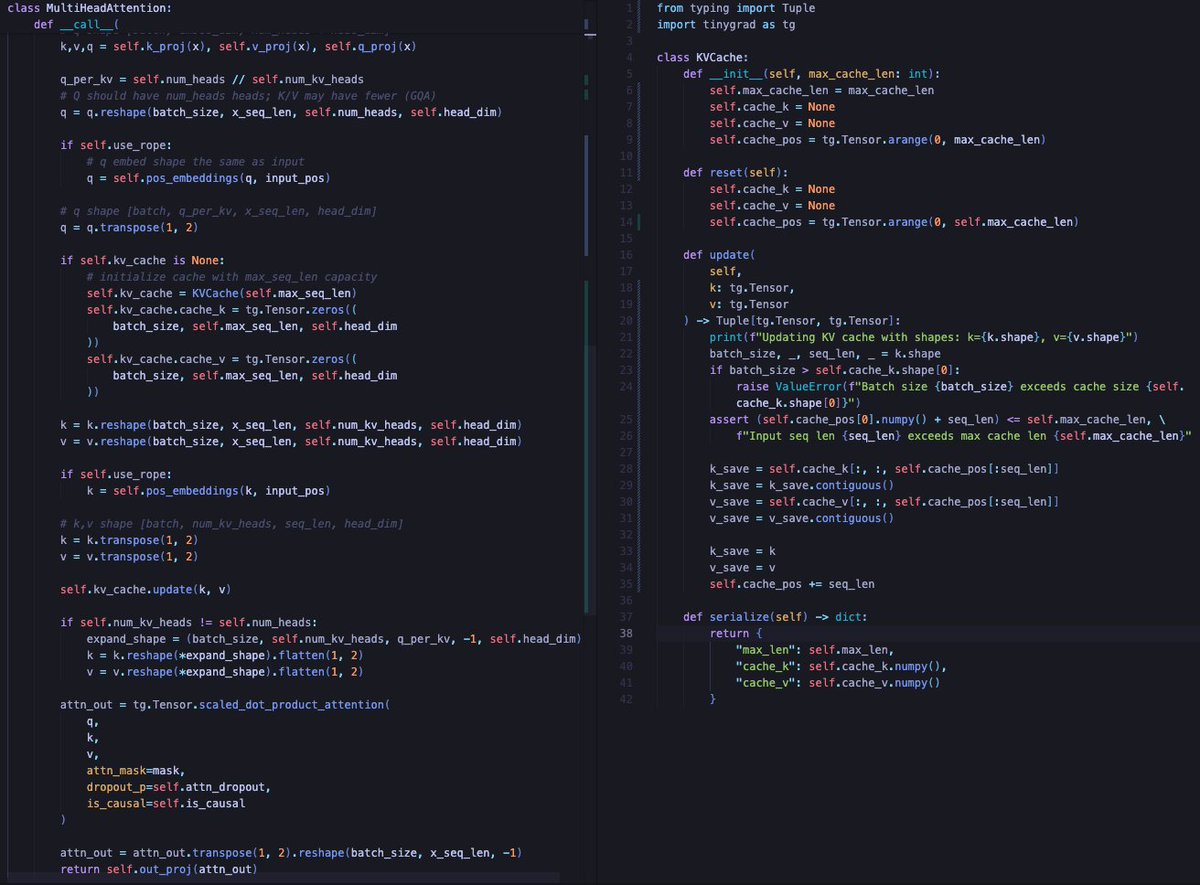Click the '"cache_k": self.cache_k.numpy(),' entry
Image resolution: width=1200 pixels, height=885 pixels.
[841, 666]
